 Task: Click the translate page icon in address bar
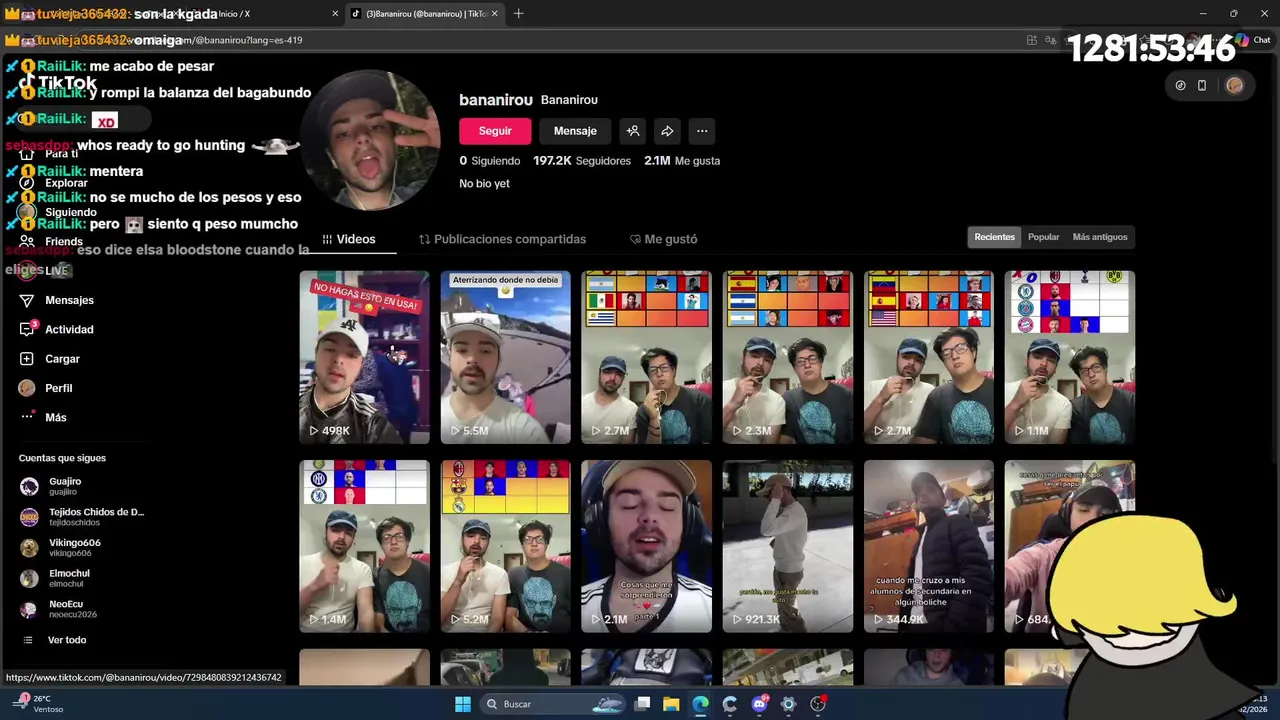[x=1051, y=40]
